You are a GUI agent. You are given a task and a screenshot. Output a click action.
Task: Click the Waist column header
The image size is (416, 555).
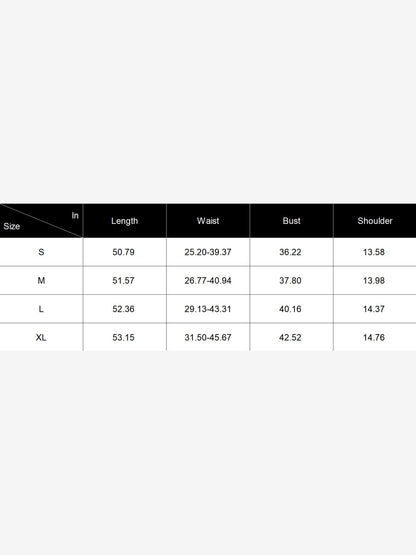point(208,221)
